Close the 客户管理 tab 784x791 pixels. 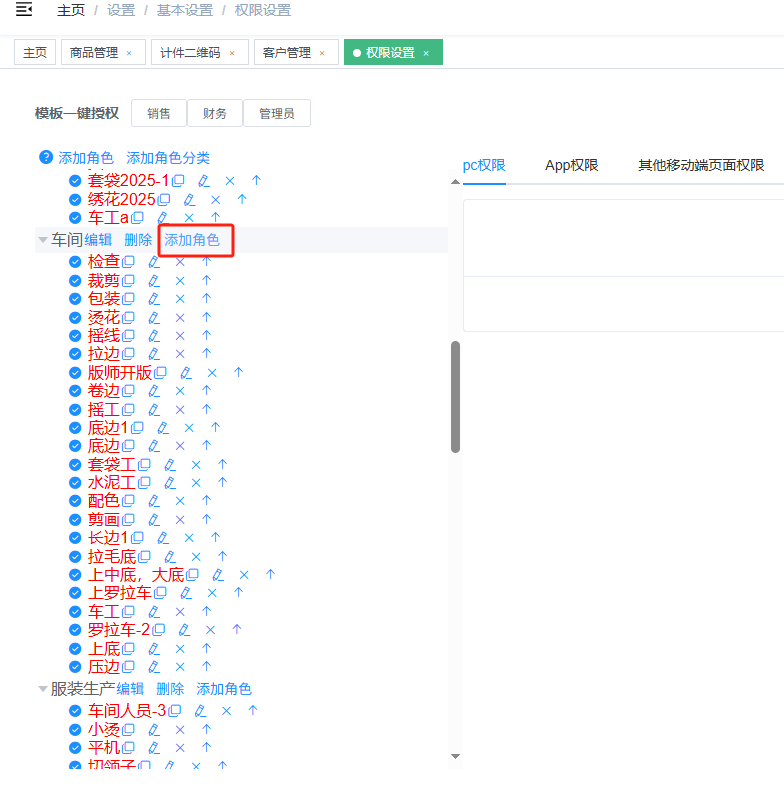[x=323, y=53]
